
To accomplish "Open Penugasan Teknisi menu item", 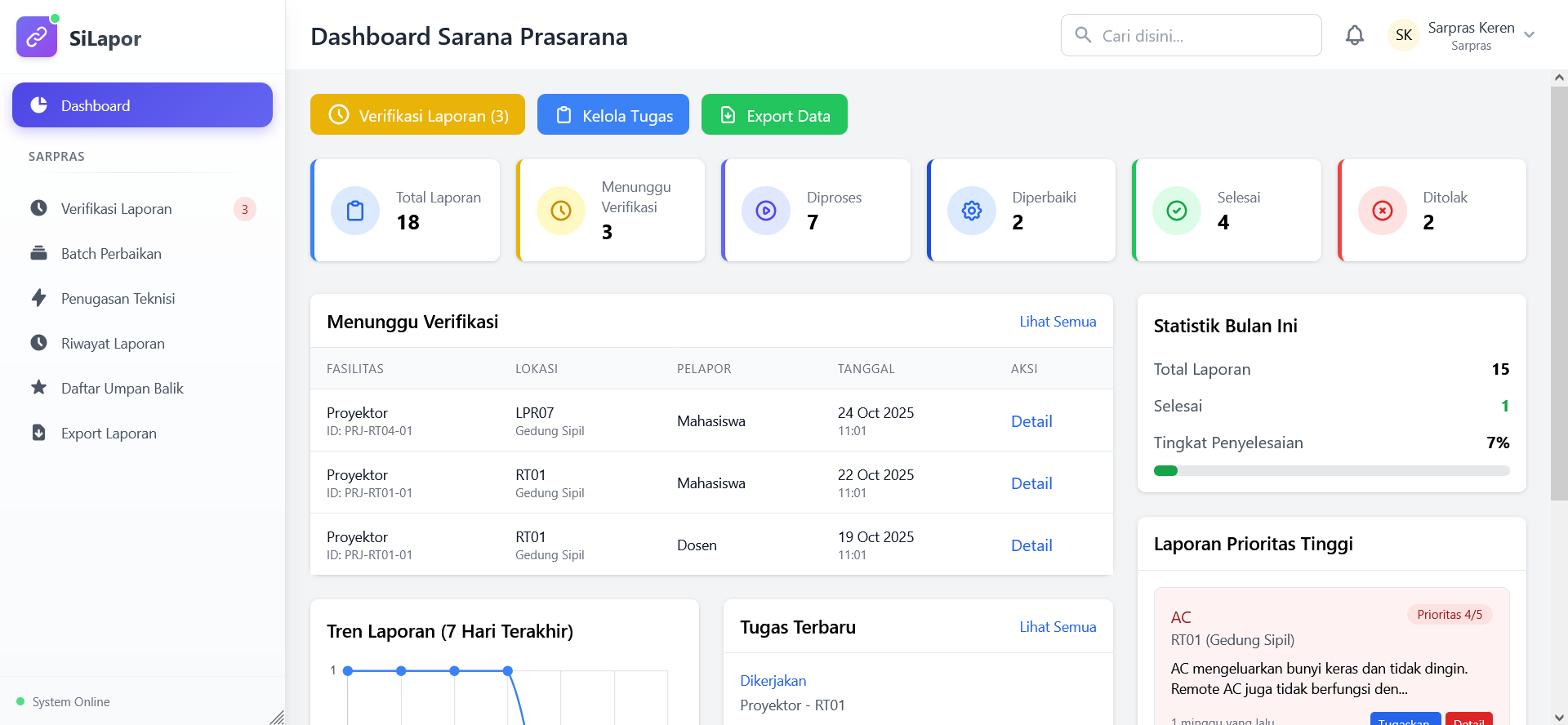I will point(118,299).
